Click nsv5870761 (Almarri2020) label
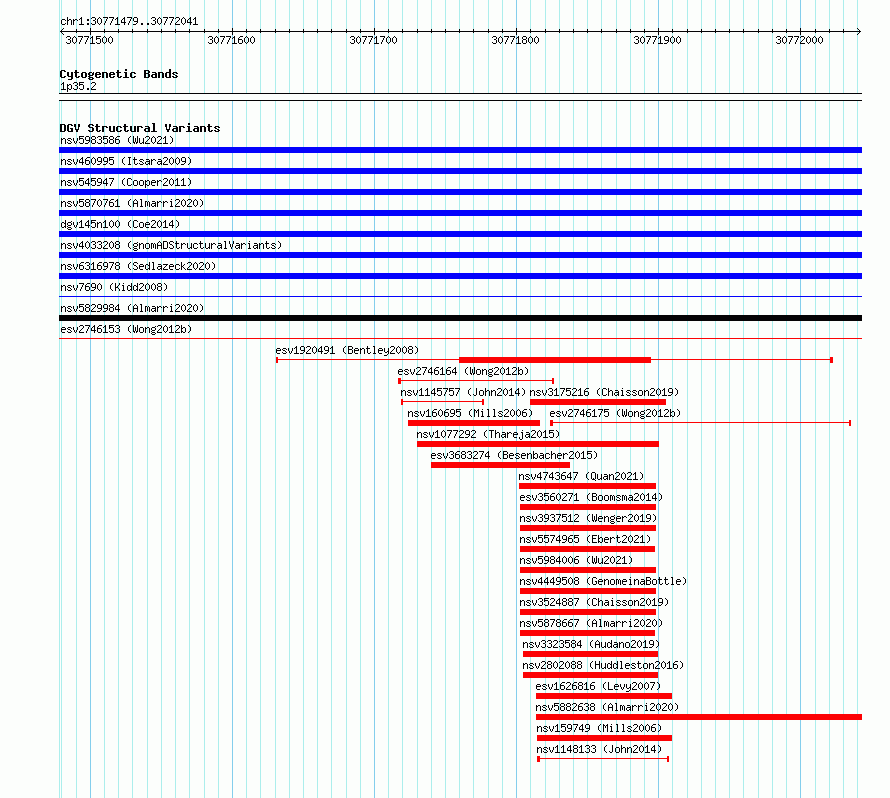This screenshot has width=890, height=798. [x=132, y=203]
